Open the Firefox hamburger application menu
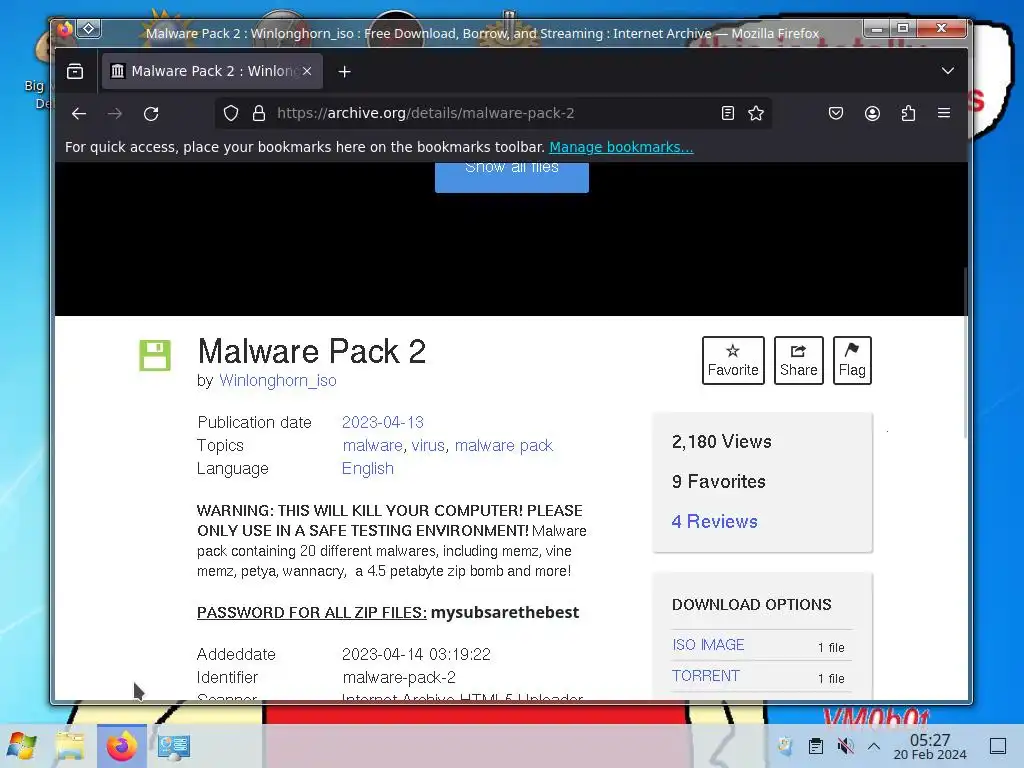 coord(944,113)
